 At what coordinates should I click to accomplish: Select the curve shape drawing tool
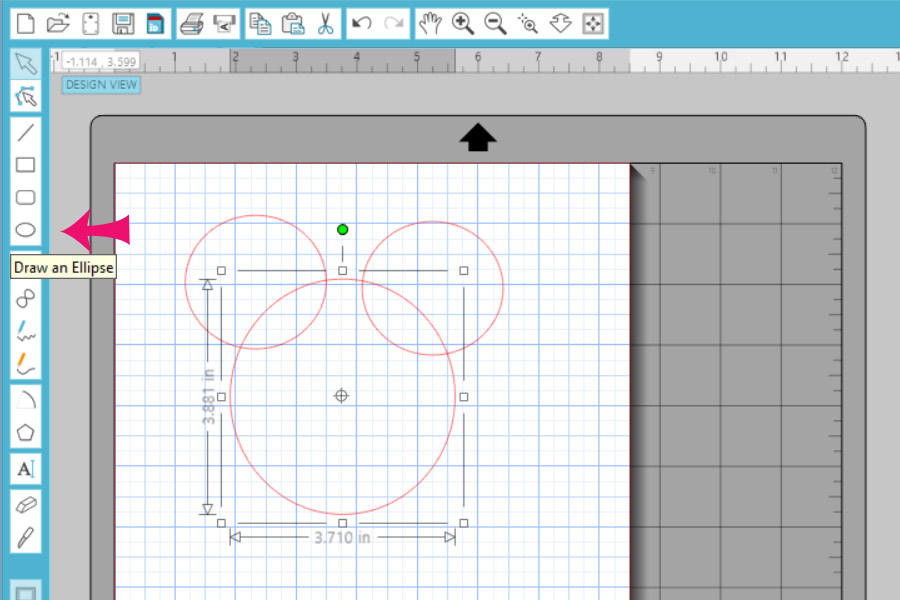[25, 298]
